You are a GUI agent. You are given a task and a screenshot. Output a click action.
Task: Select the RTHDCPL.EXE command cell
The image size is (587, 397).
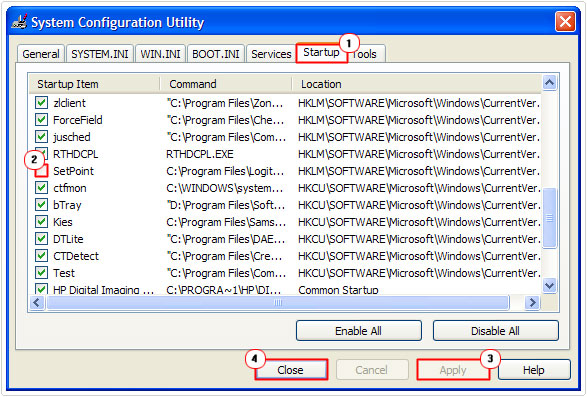pos(200,154)
